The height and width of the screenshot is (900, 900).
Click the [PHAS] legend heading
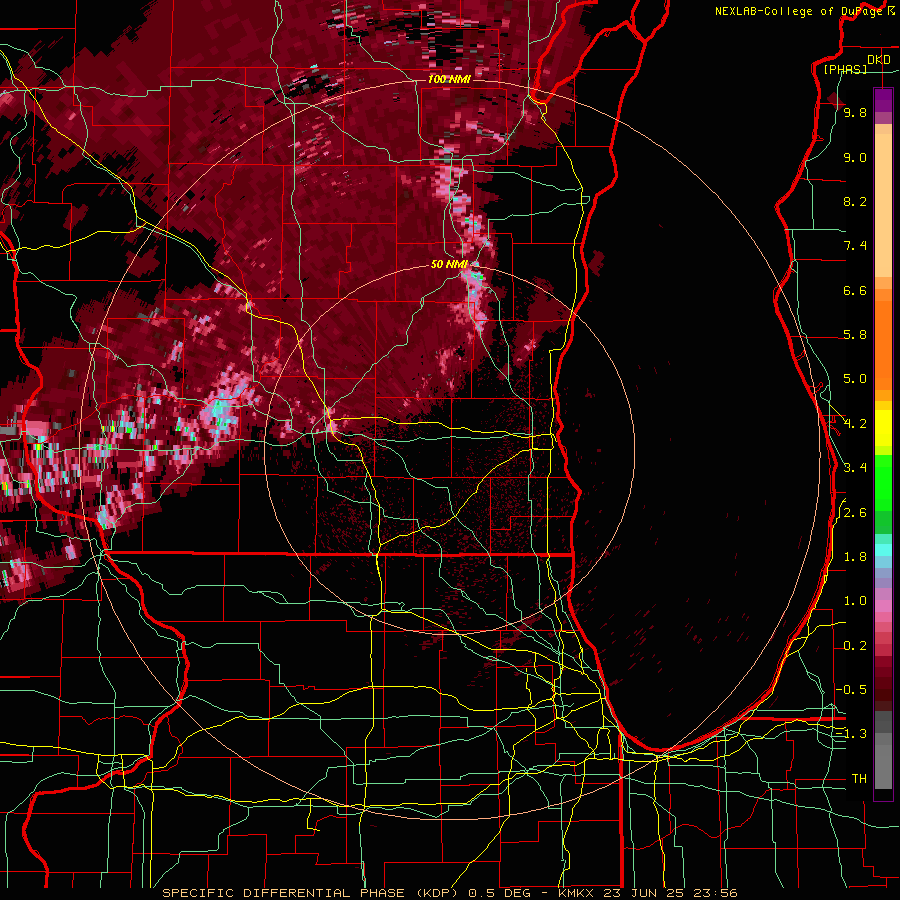coord(845,69)
